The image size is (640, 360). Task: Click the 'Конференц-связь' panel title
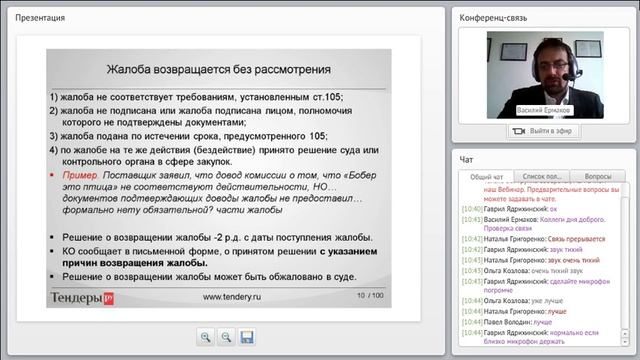pyautogui.click(x=493, y=18)
